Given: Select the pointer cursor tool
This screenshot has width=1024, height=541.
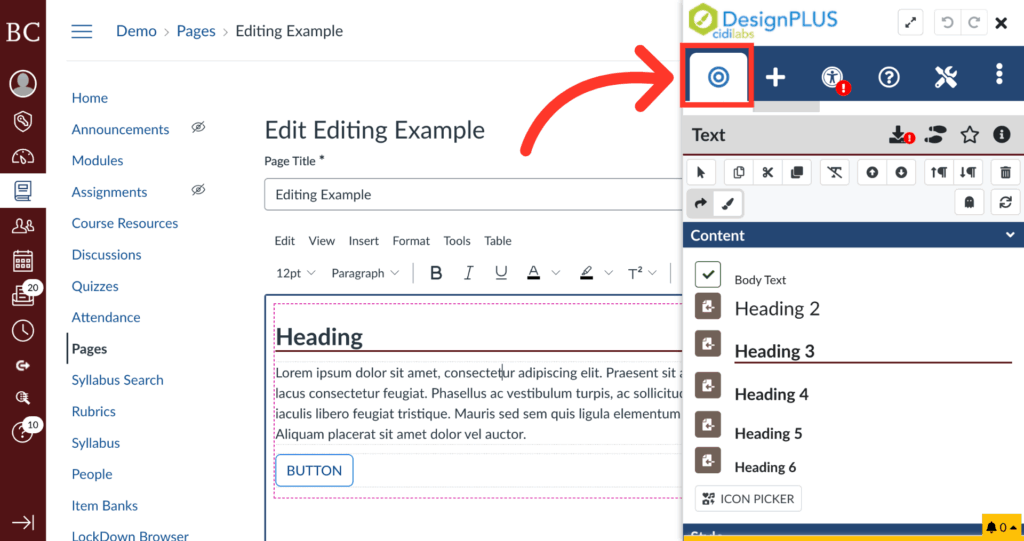Looking at the screenshot, I should (x=701, y=172).
